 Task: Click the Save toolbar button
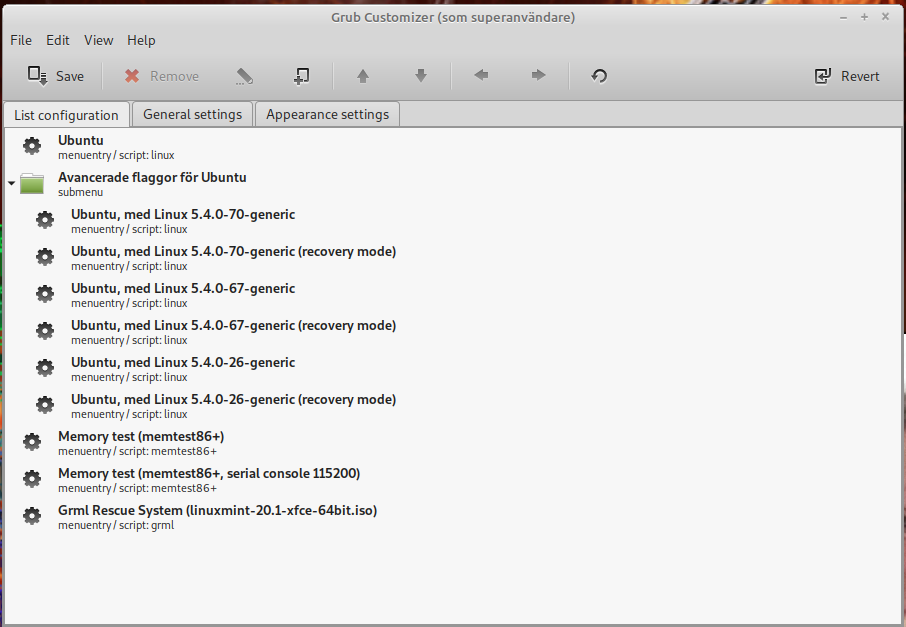[56, 76]
